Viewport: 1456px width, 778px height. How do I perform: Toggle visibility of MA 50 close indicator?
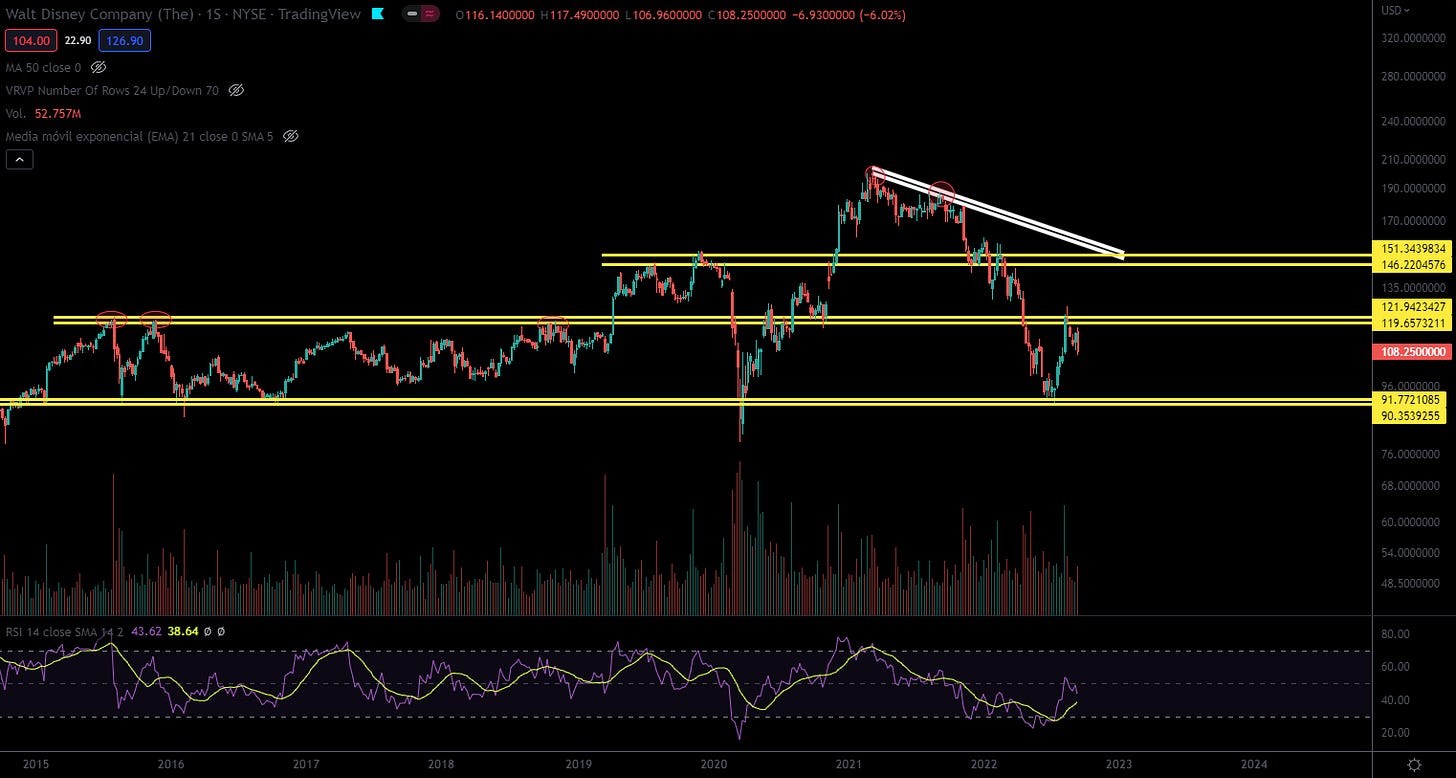coord(98,68)
